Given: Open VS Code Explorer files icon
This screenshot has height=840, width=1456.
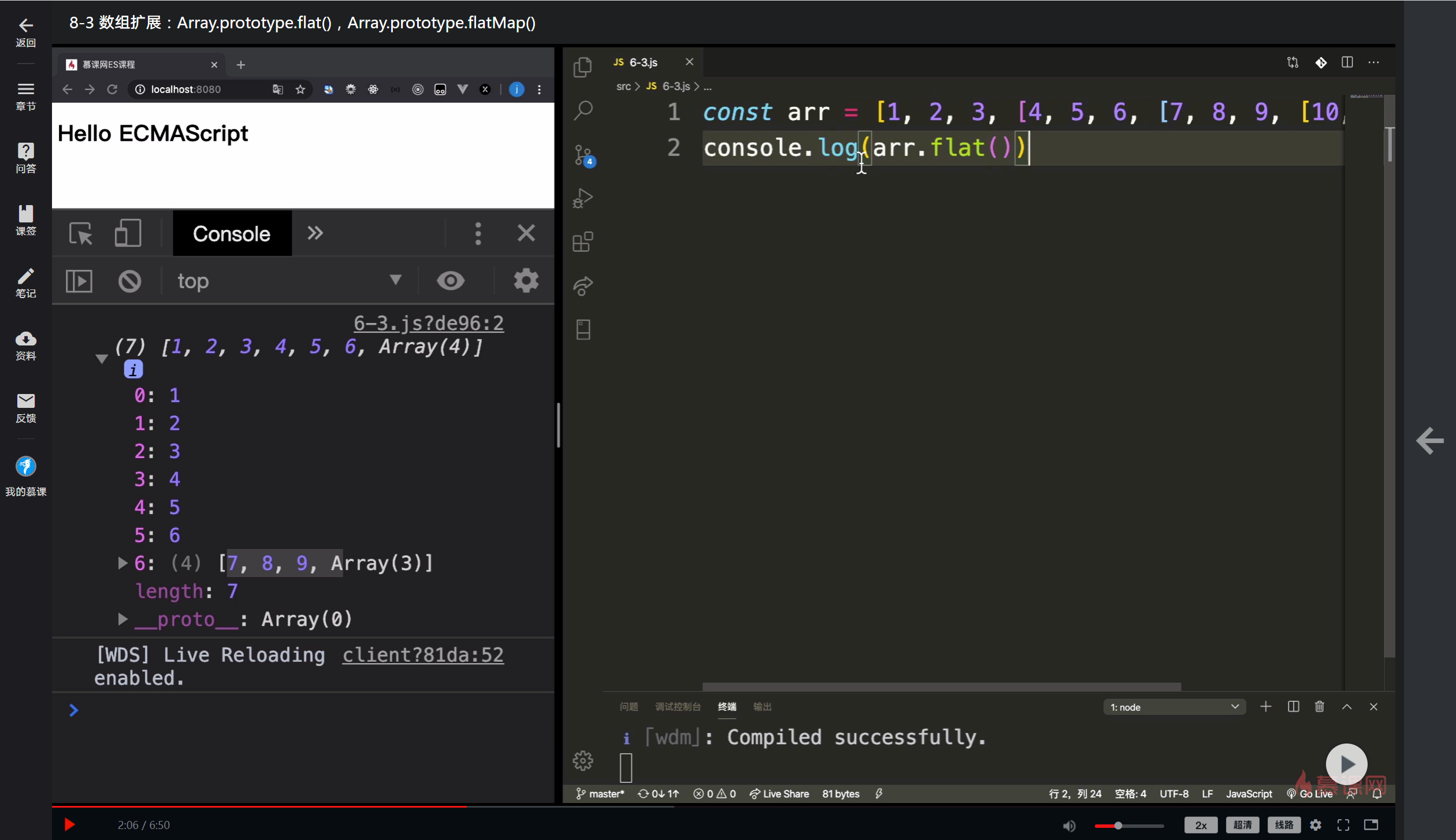Looking at the screenshot, I should pos(582,67).
